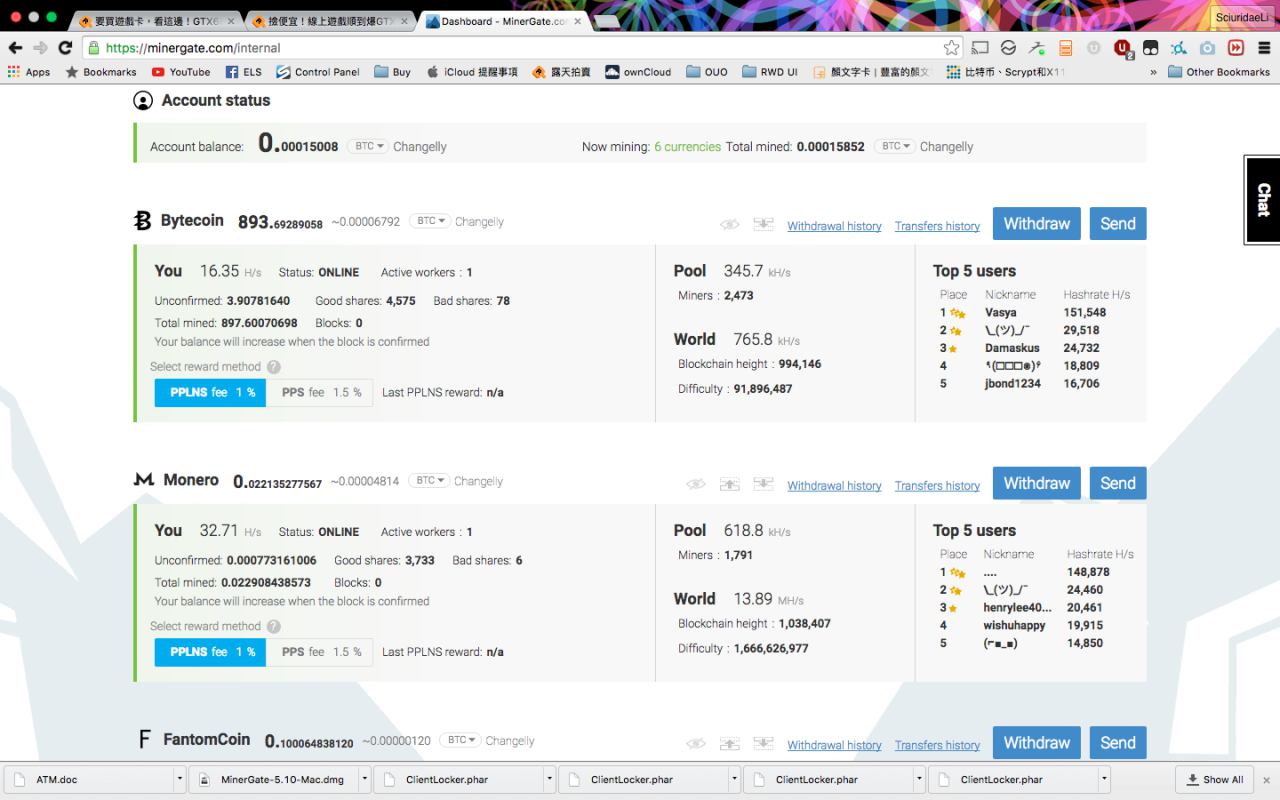Withdraw Bytecoin balance

pyautogui.click(x=1037, y=224)
